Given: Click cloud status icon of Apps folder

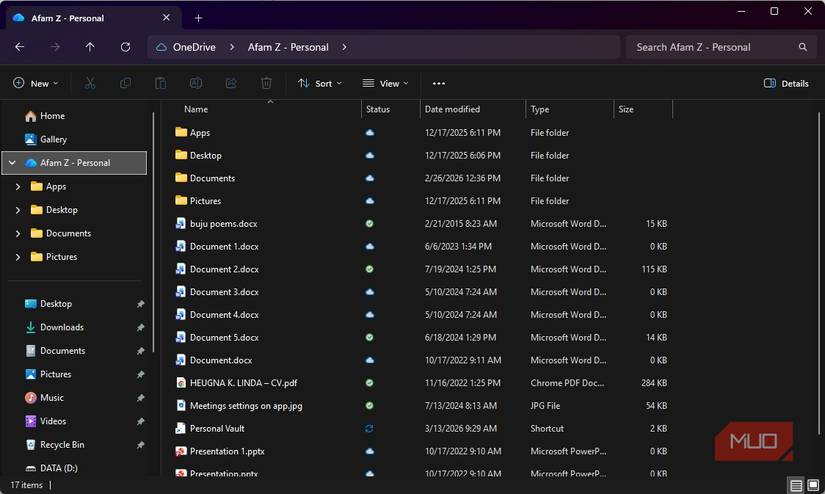Looking at the screenshot, I should [x=370, y=133].
